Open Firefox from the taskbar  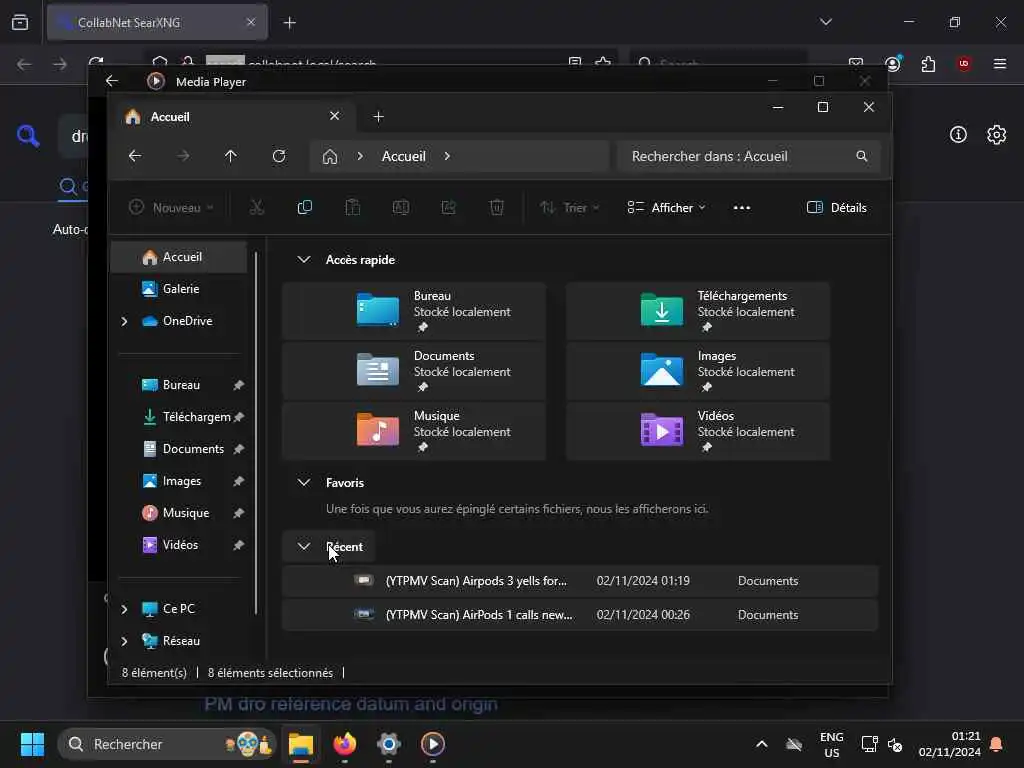coord(345,744)
